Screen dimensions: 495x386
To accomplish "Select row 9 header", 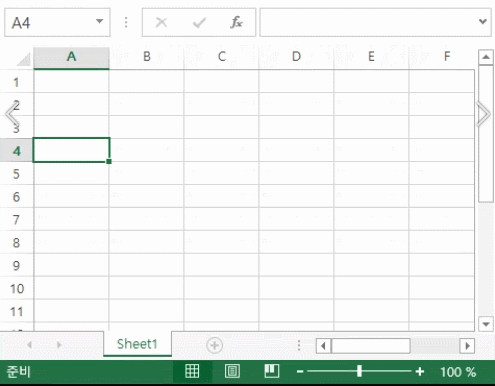I will pos(16,266).
